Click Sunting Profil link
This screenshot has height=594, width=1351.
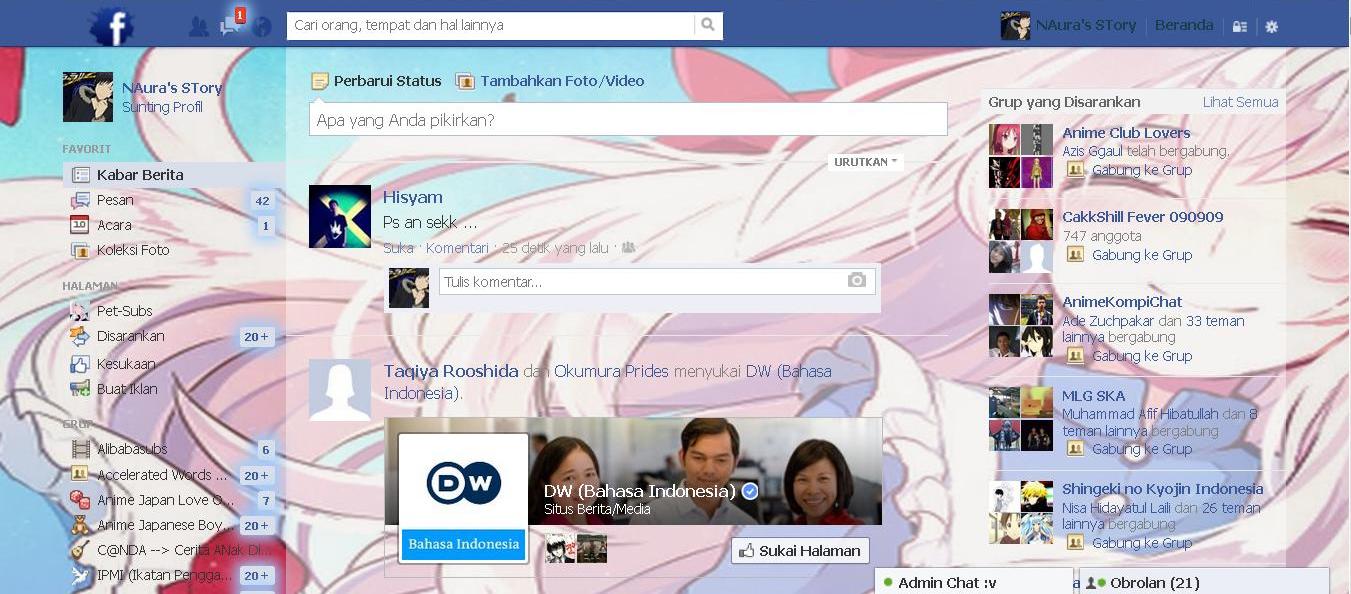162,107
